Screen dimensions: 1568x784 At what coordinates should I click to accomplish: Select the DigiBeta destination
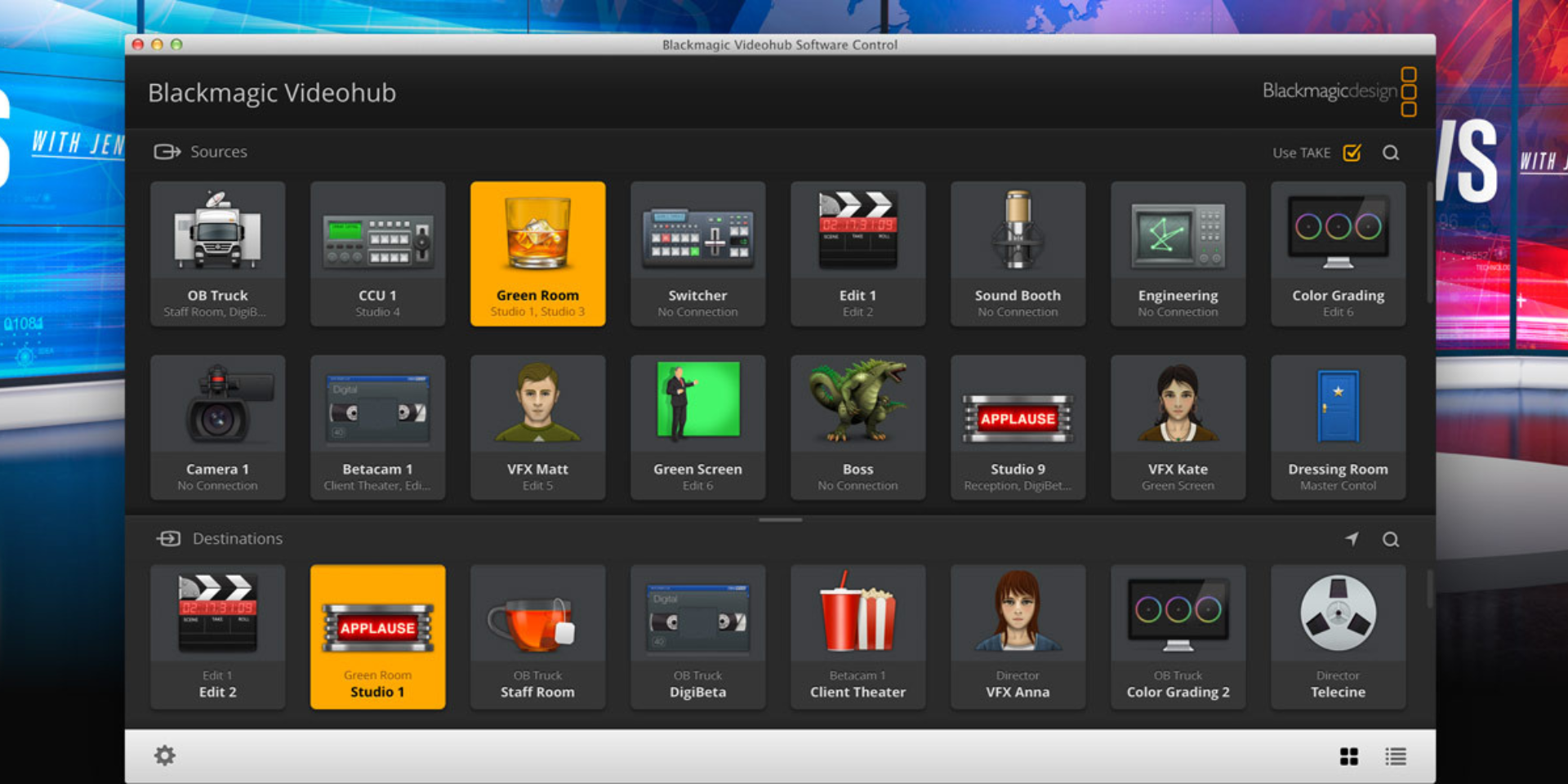click(697, 637)
